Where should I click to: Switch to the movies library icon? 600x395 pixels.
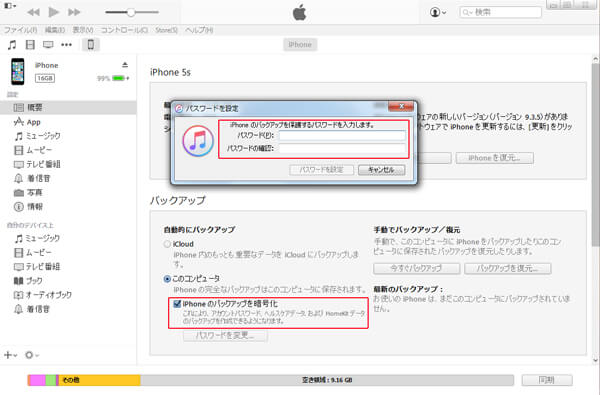point(30,45)
